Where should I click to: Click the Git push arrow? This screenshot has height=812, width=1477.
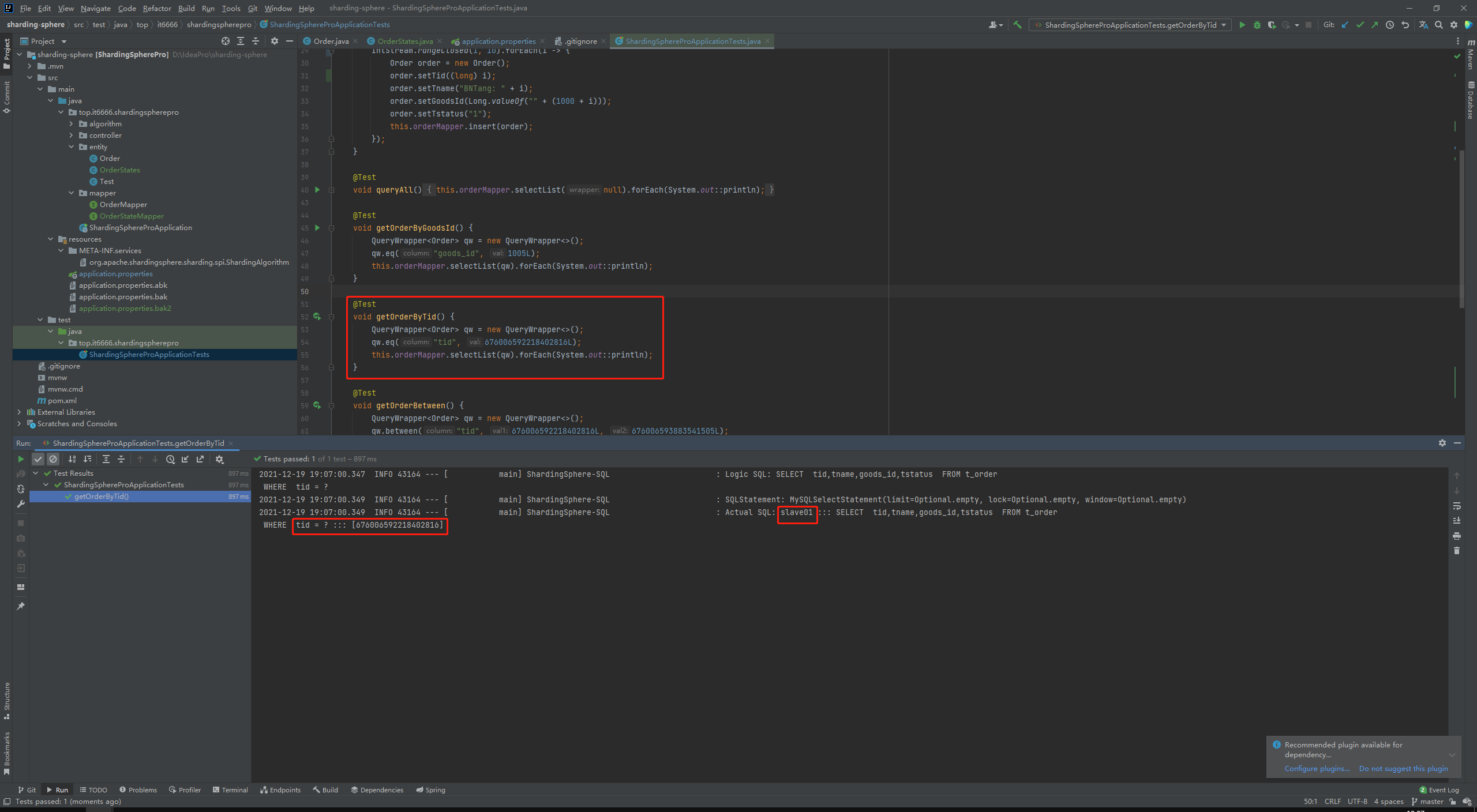coord(1375,25)
